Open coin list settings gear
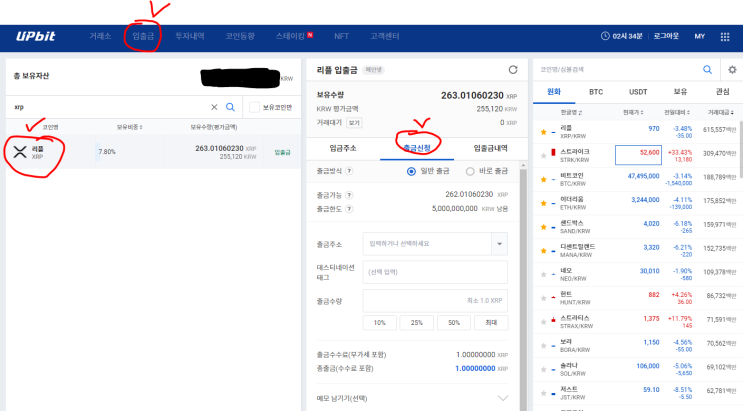The image size is (743, 411). click(x=732, y=70)
